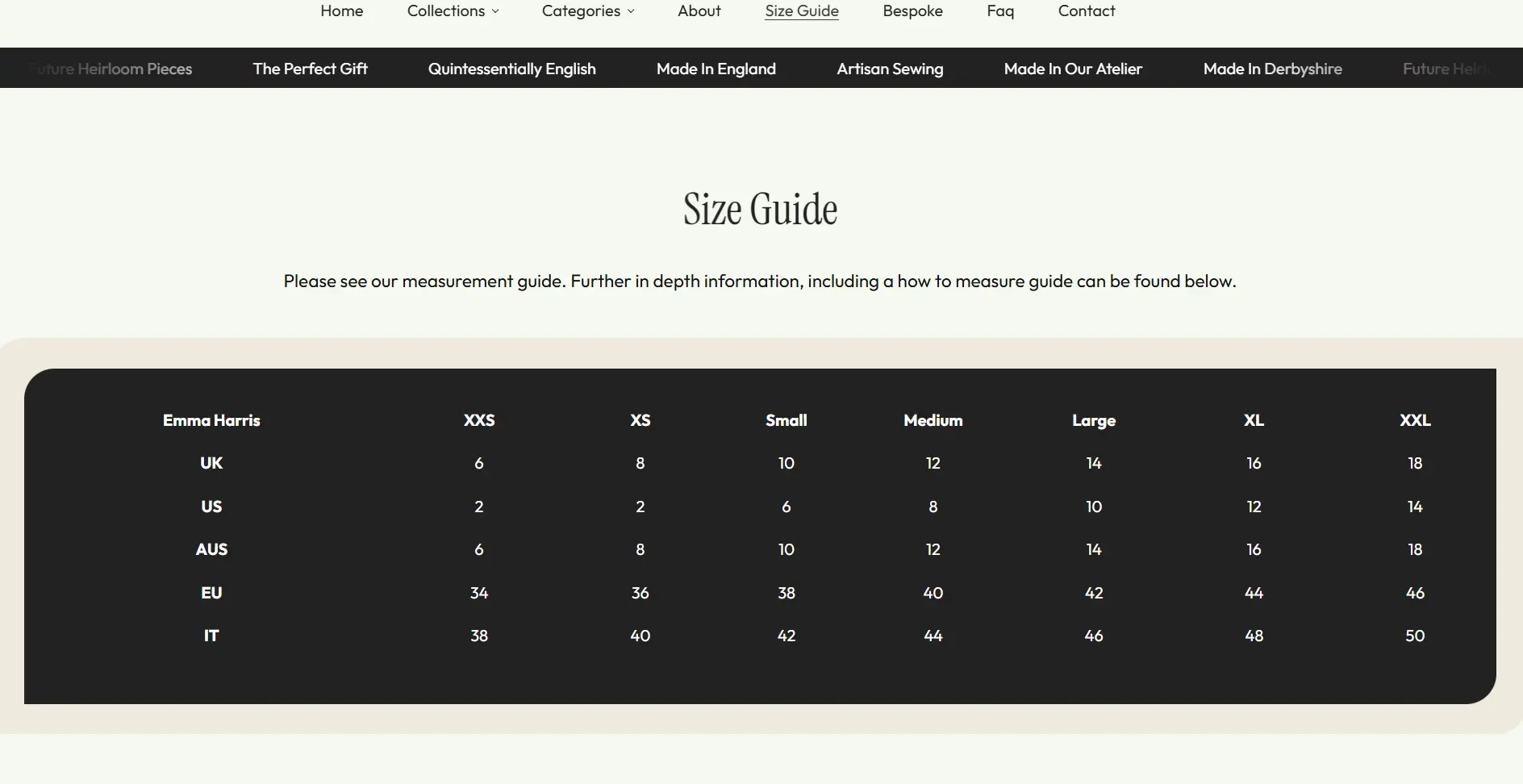1523x784 pixels.
Task: Visit the Faq page
Action: (x=1000, y=11)
